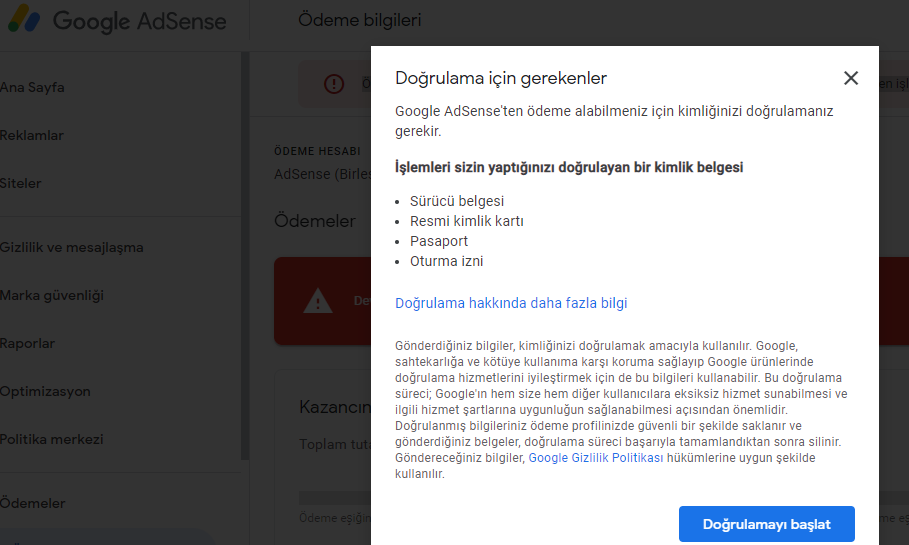Viewport: 909px width, 545px height.
Task: Open Ödemeler in the sidebar
Action: (x=32, y=503)
